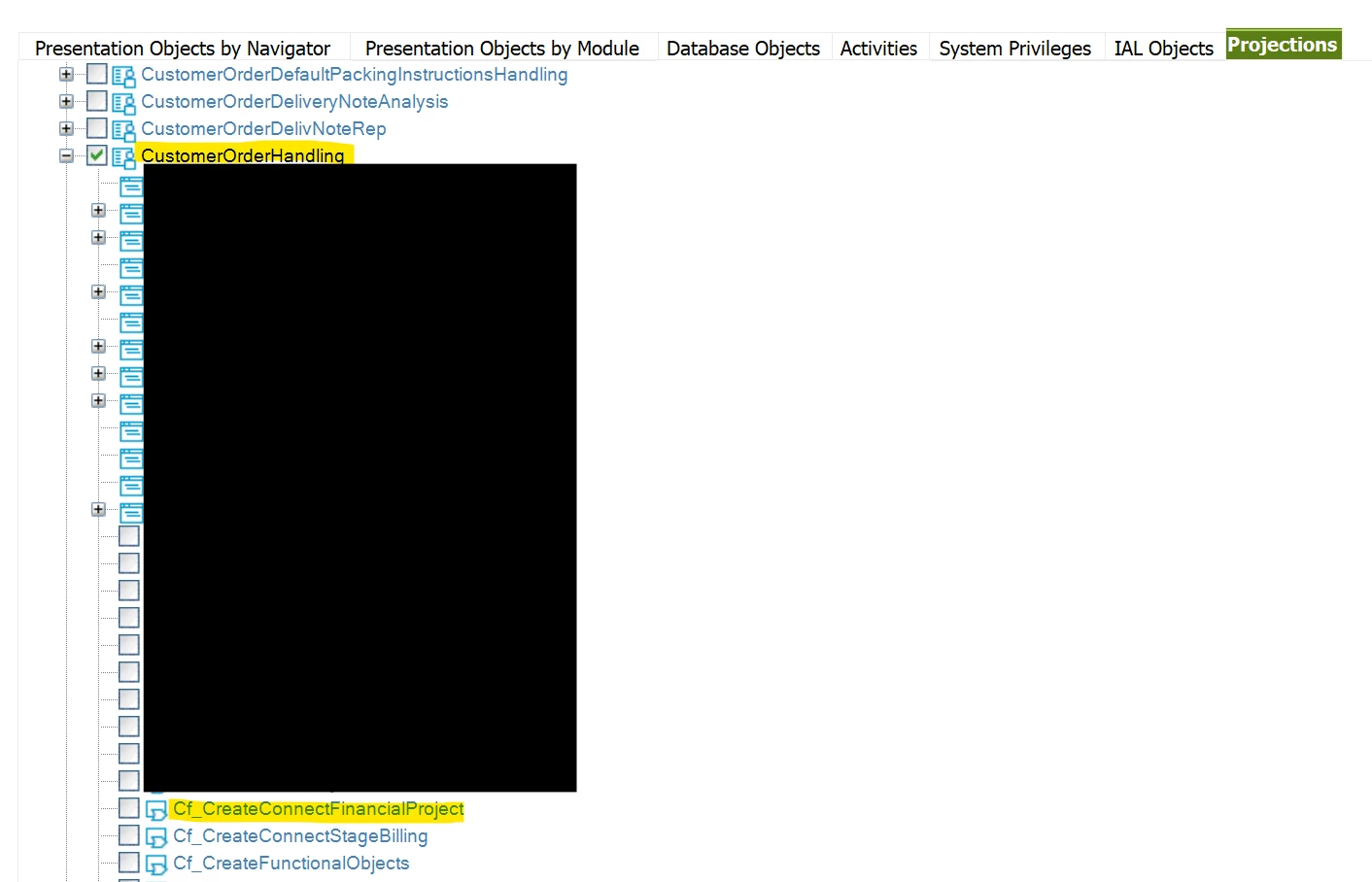This screenshot has width=1372, height=882.
Task: Select CustomerOrderDefaultPackingInstructionsHandling tree label
Action: tap(355, 75)
